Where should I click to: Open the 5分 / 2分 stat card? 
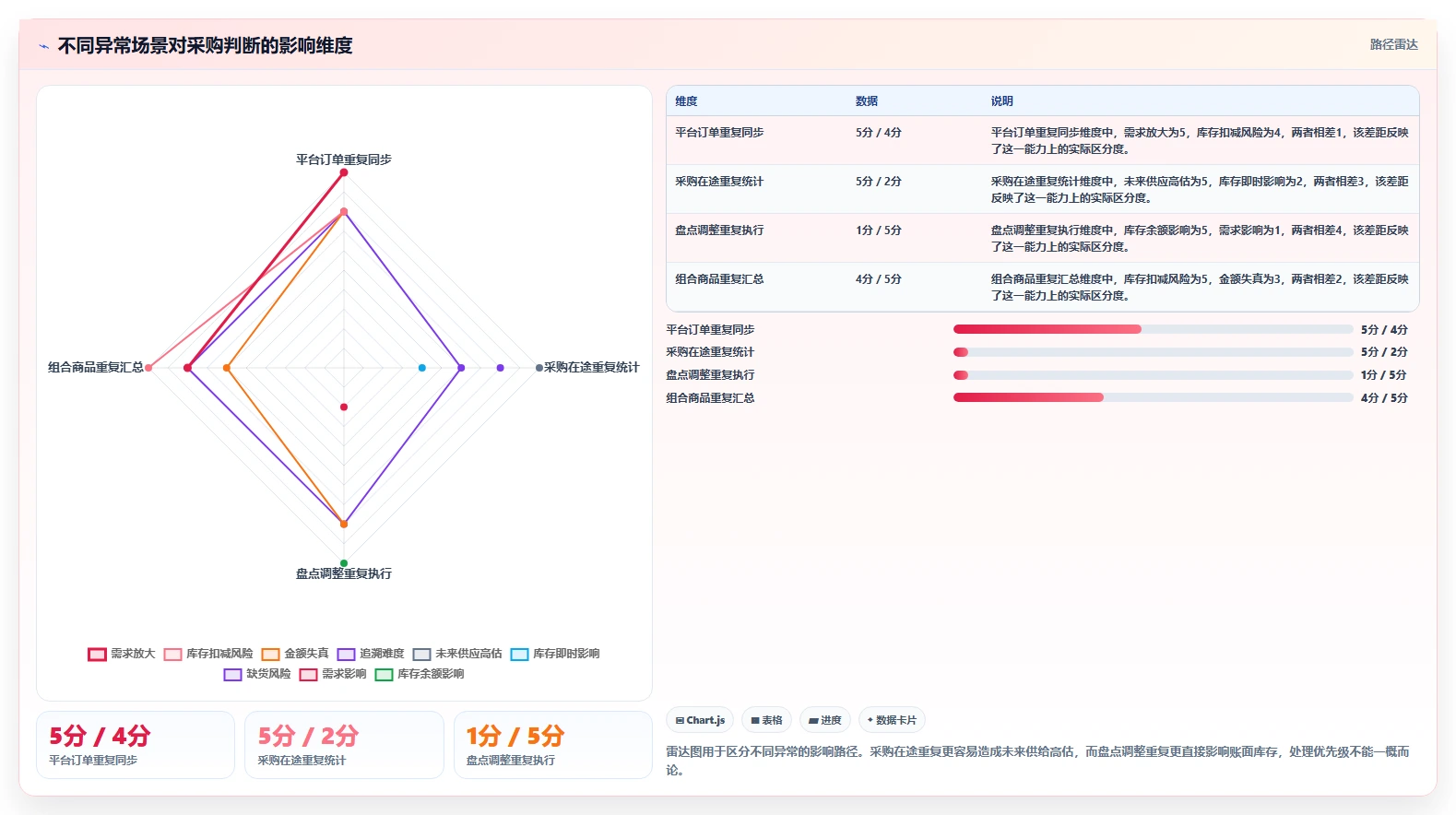344,745
